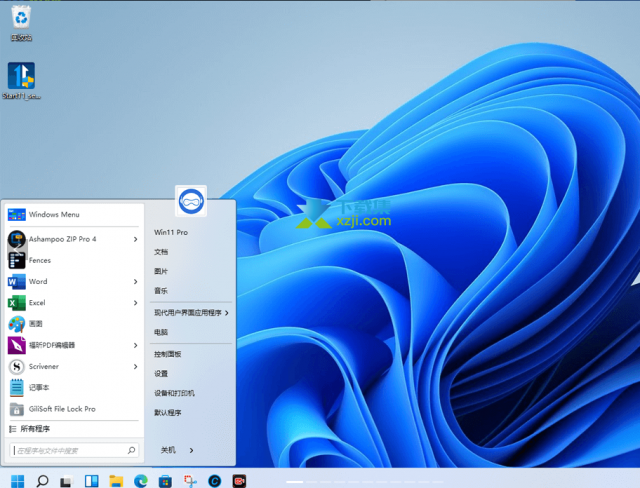
Task: Open Microsoft Store from taskbar
Action: [x=165, y=481]
